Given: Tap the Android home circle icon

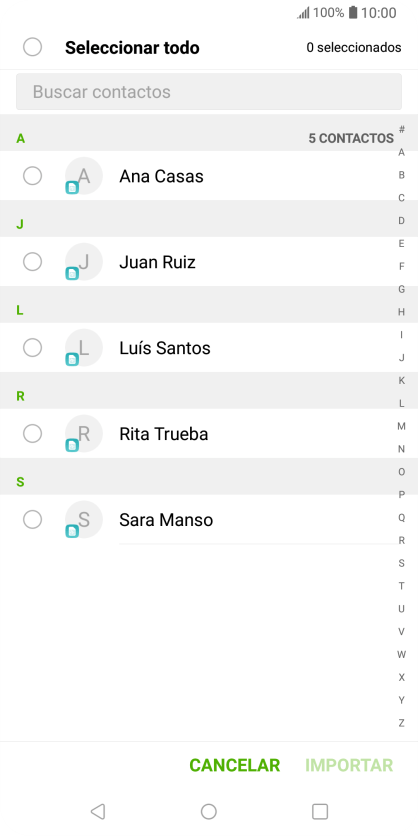Looking at the screenshot, I should click(208, 811).
